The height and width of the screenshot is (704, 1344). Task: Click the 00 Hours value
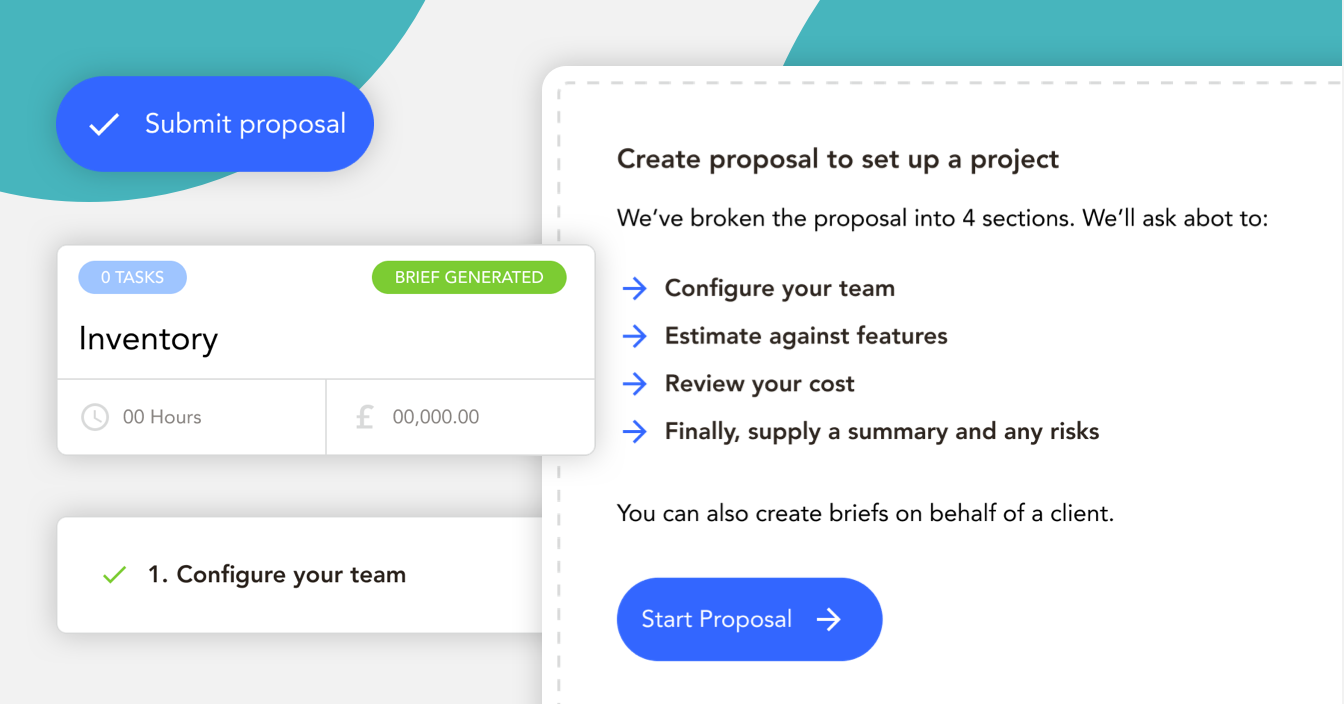coord(162,417)
